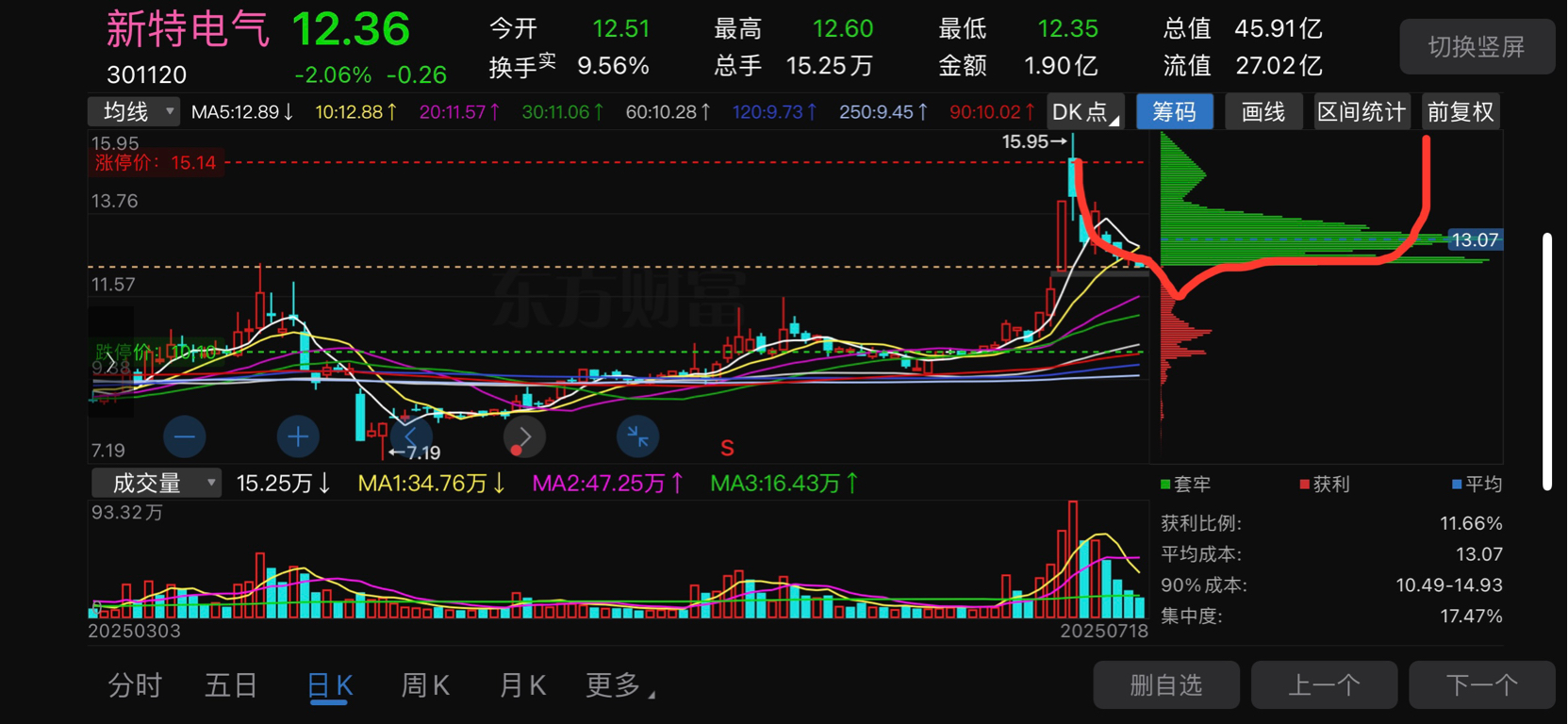Open the 均线 indicator dropdown
Screen dimensions: 1568x724
click(x=133, y=112)
